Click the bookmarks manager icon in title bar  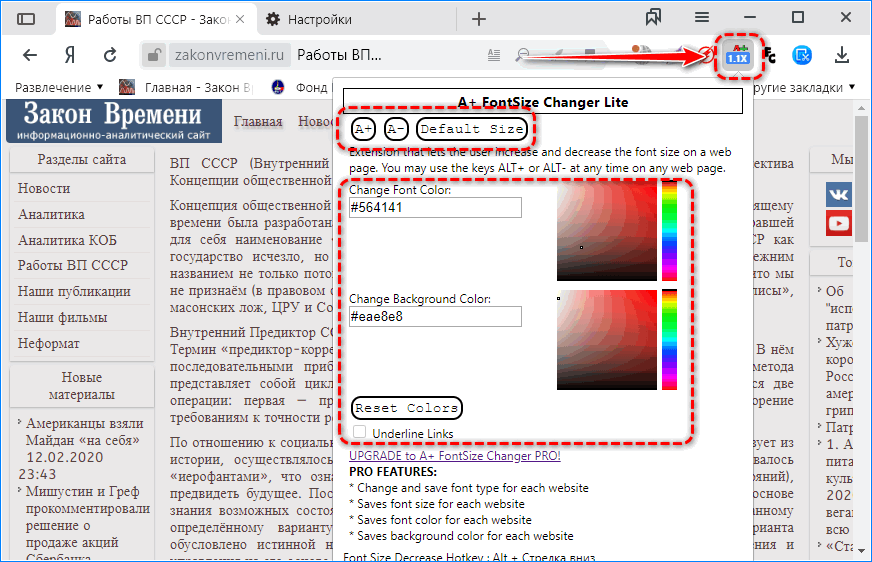tap(654, 18)
